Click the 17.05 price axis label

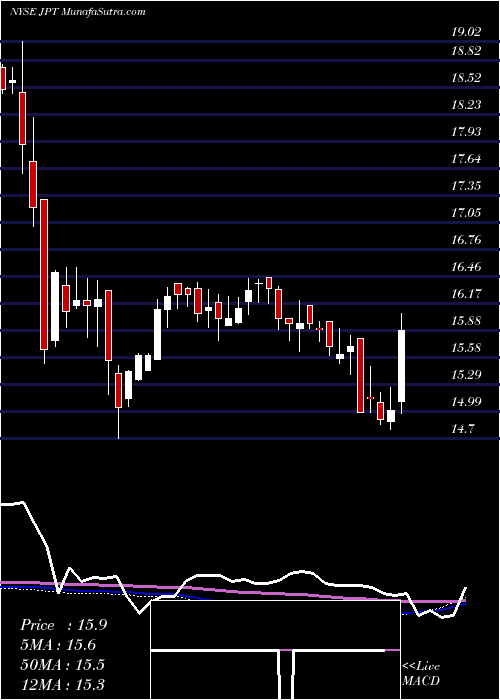466,212
